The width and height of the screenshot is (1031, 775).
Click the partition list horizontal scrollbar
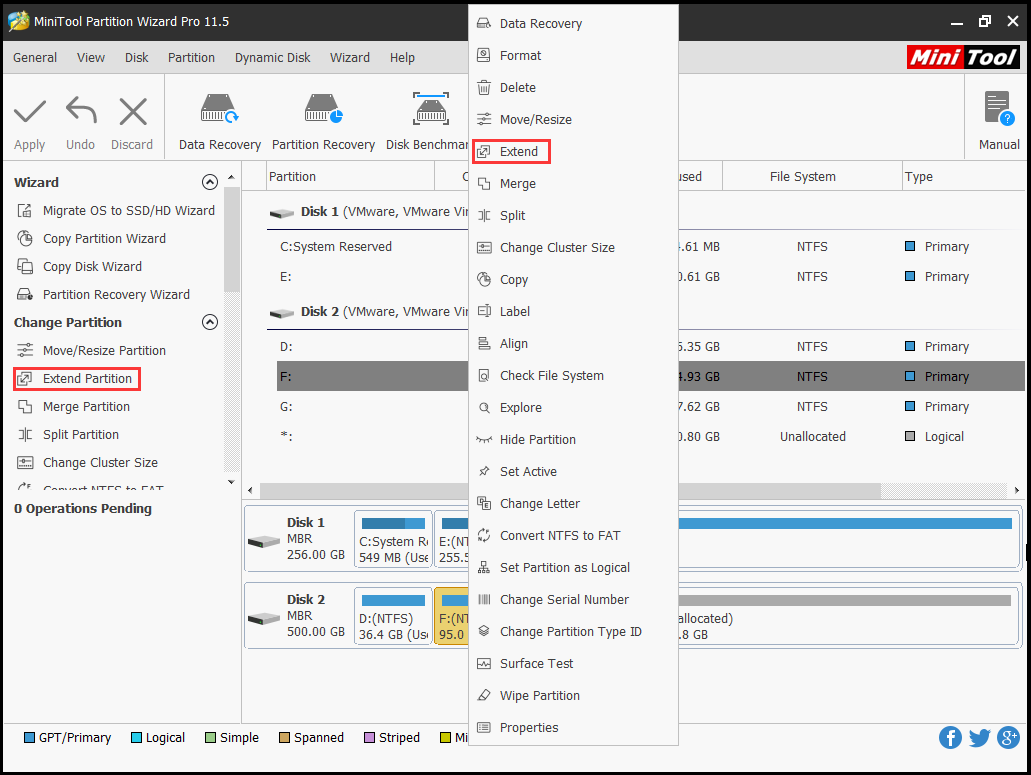pyautogui.click(x=570, y=490)
